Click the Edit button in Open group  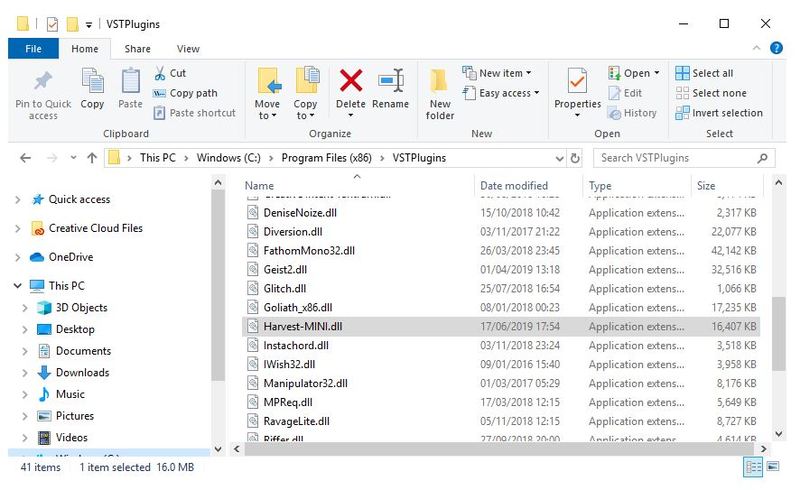click(x=625, y=93)
